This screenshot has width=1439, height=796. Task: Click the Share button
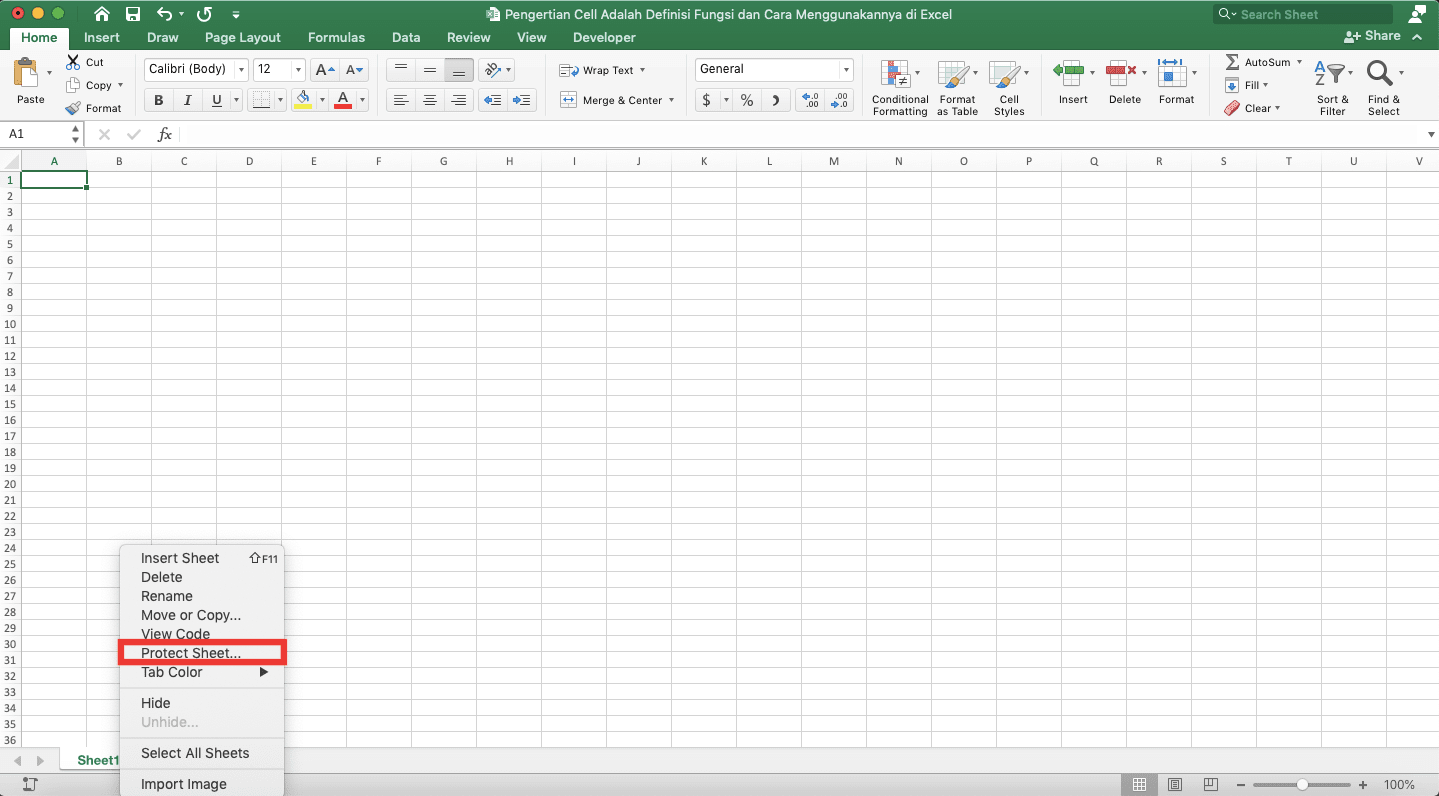pos(1372,36)
